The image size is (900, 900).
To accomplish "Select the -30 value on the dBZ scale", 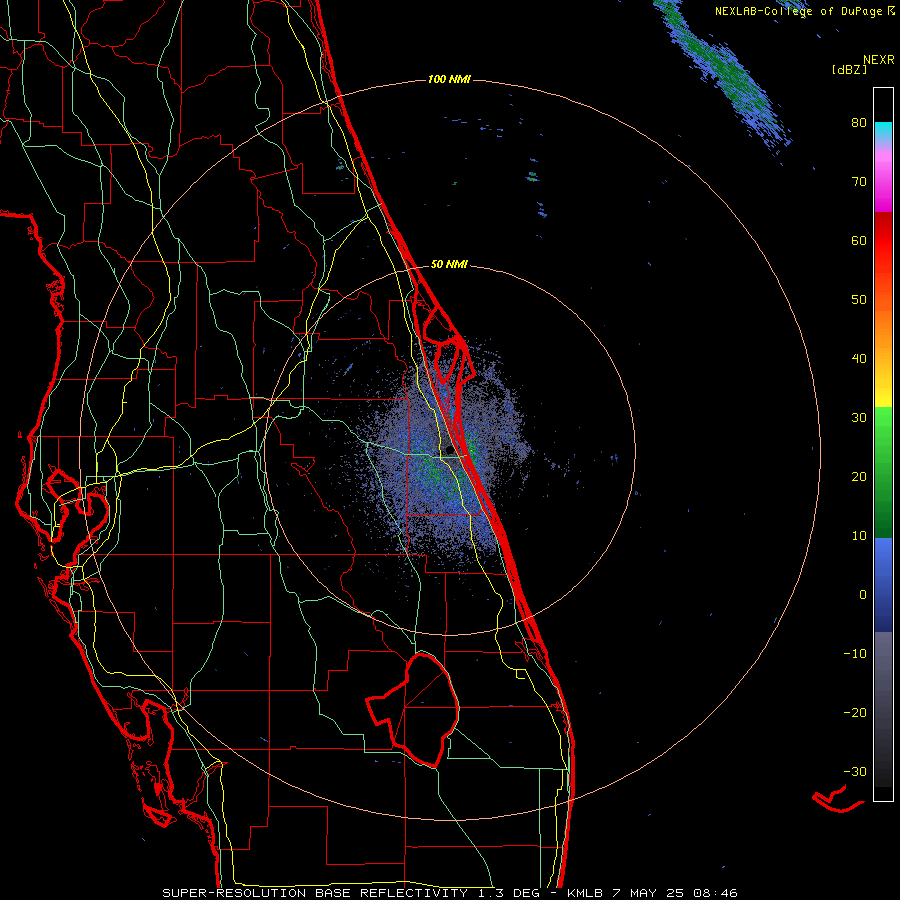I will (855, 771).
